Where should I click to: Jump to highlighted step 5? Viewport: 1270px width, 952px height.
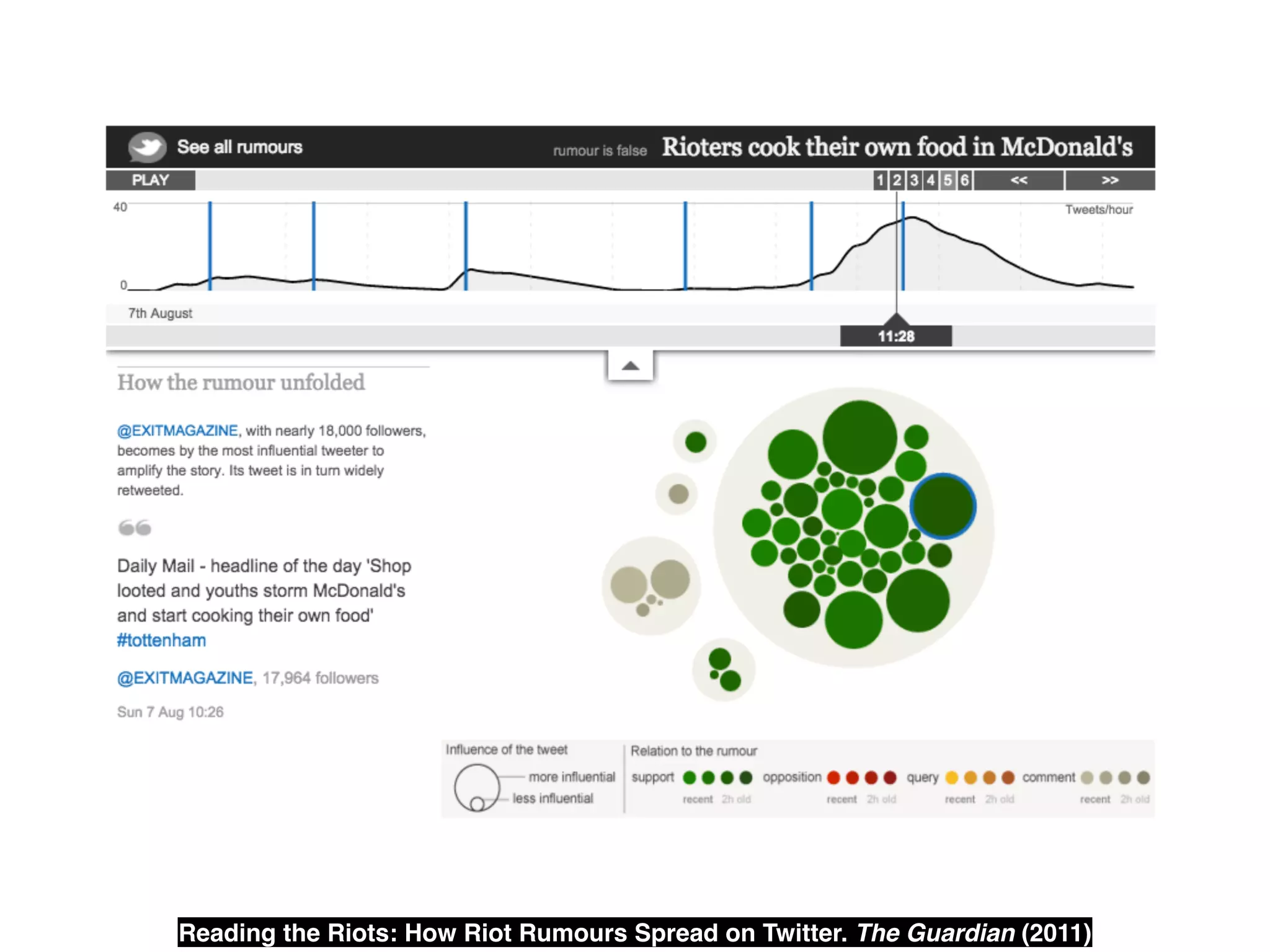[947, 180]
